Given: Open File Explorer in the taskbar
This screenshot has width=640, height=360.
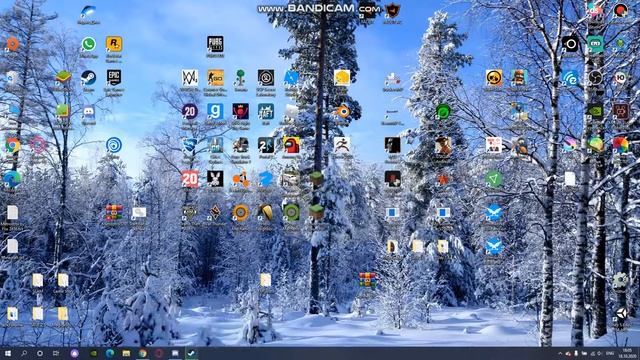Looking at the screenshot, I should tap(126, 353).
